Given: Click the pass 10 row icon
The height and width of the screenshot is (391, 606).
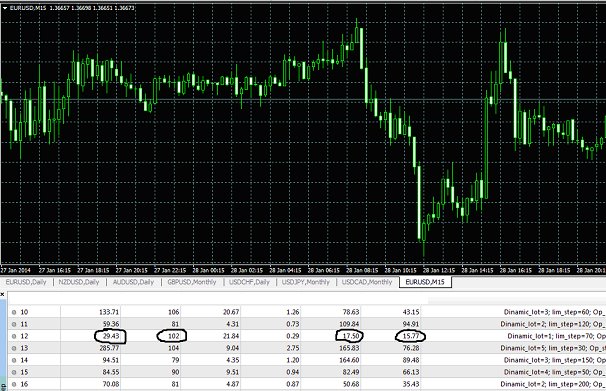Looking at the screenshot, I should (14, 312).
